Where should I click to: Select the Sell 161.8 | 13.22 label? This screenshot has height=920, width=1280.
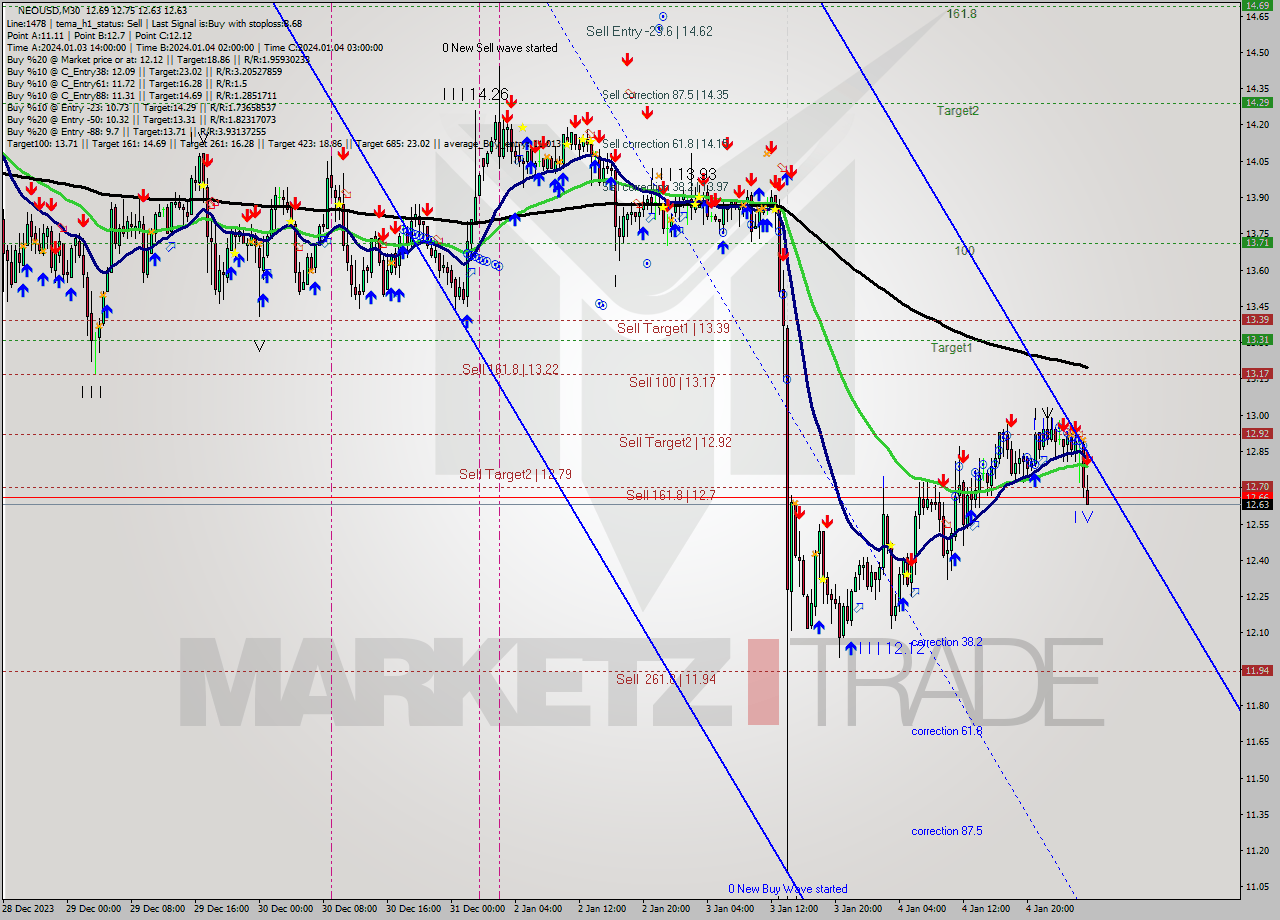(510, 370)
